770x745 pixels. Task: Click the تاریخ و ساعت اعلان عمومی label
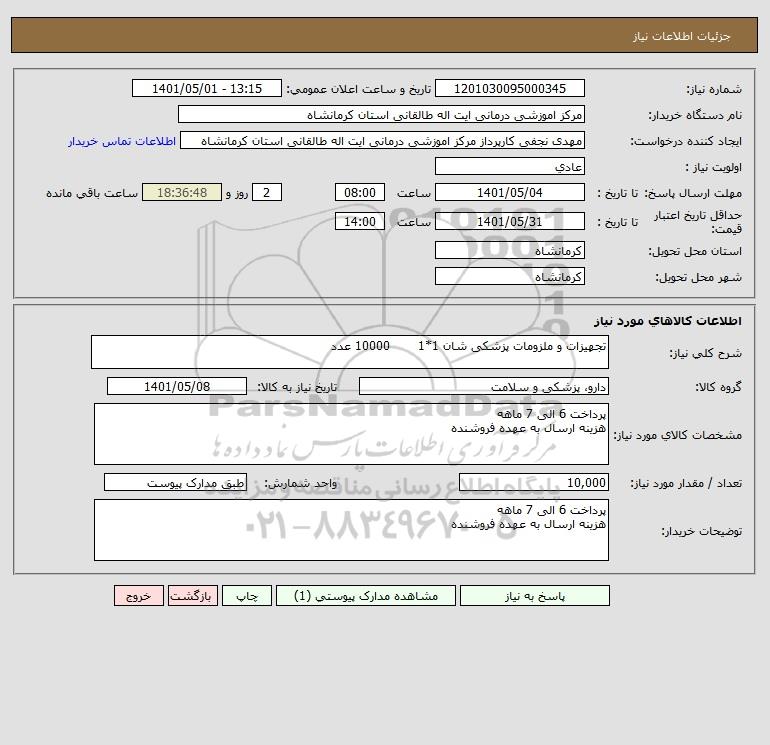coord(359,89)
